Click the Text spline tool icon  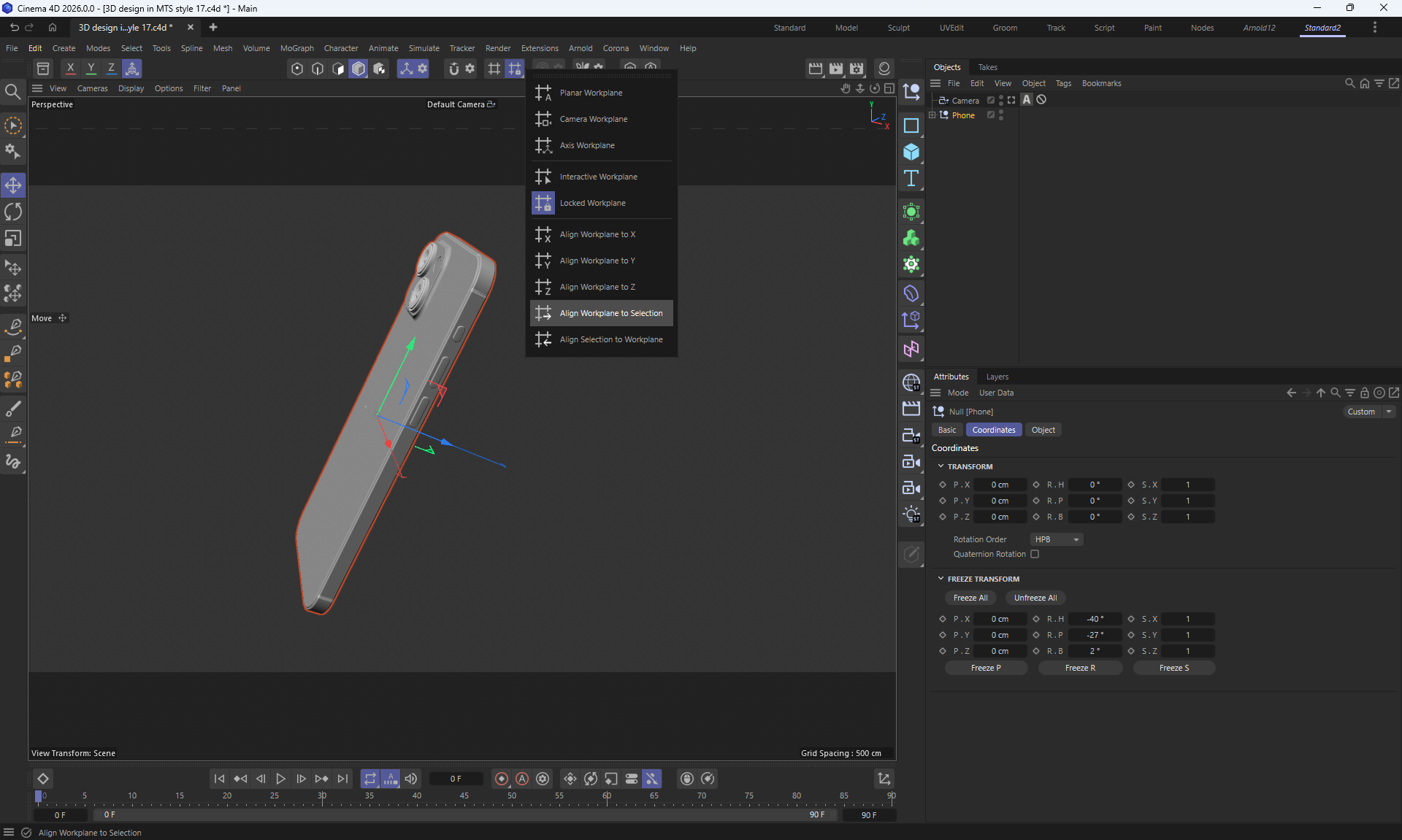click(911, 178)
